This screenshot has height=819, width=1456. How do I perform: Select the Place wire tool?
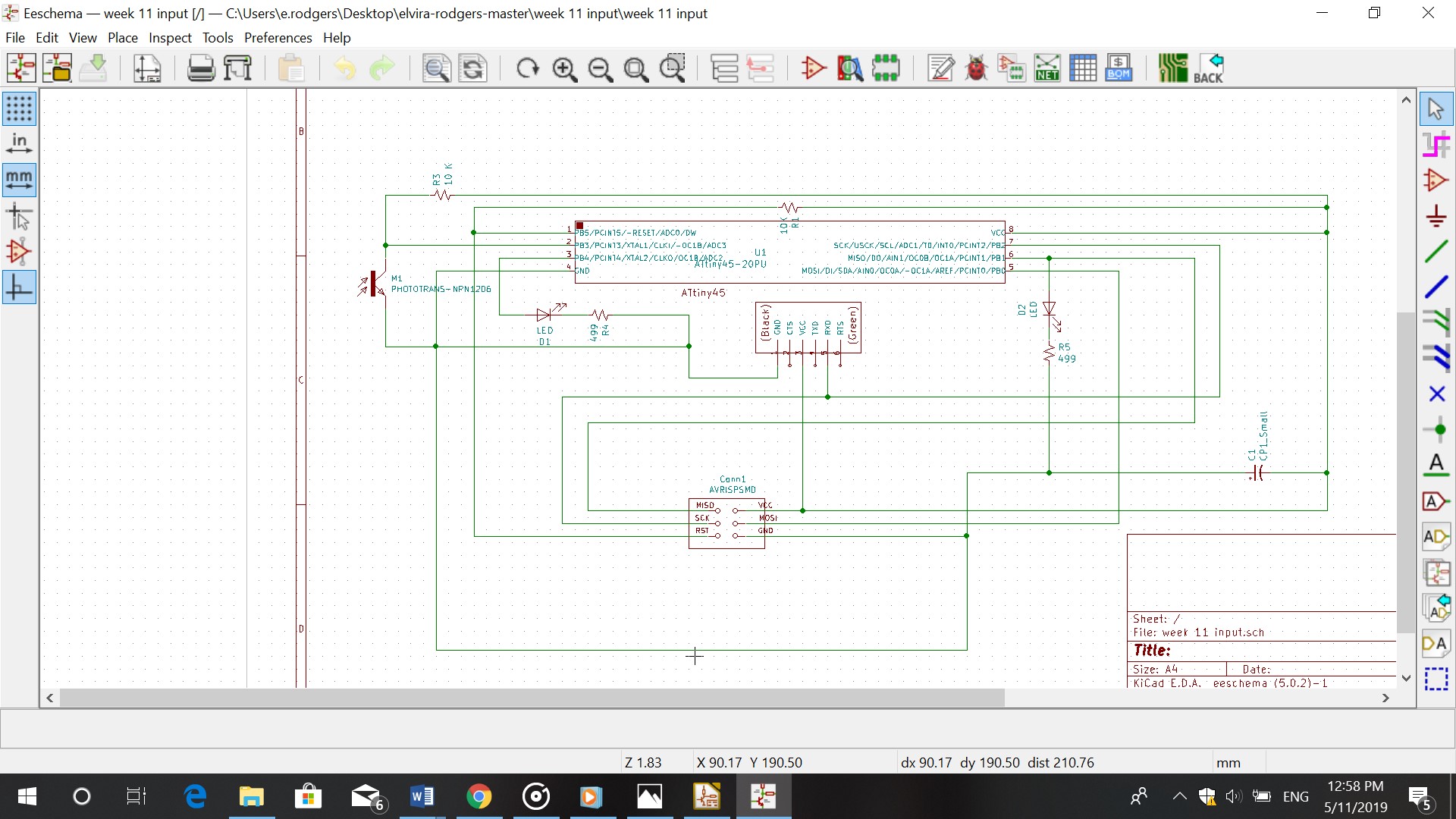click(1436, 252)
